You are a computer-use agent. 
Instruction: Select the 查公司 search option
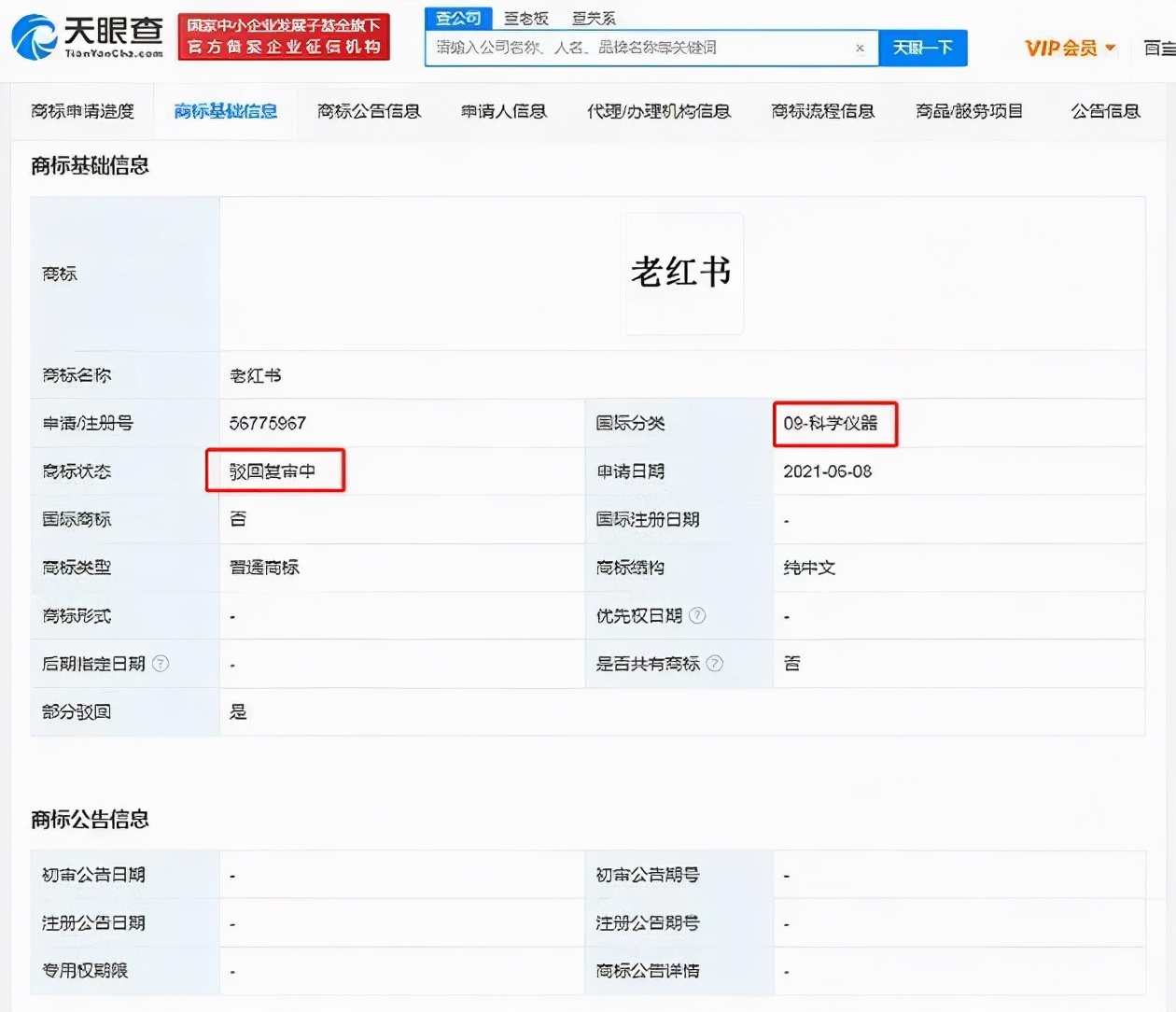(457, 17)
